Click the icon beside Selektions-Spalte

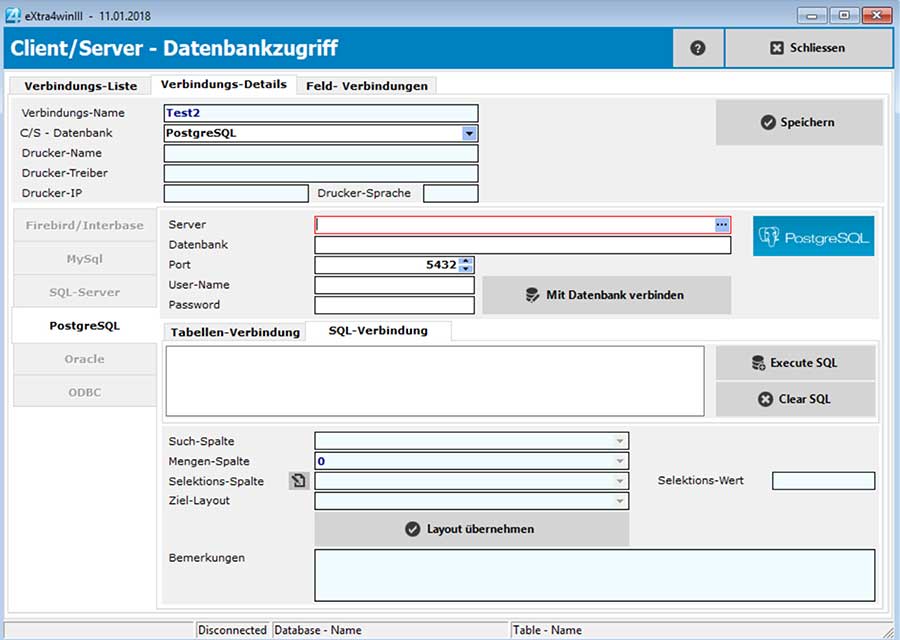[x=298, y=481]
